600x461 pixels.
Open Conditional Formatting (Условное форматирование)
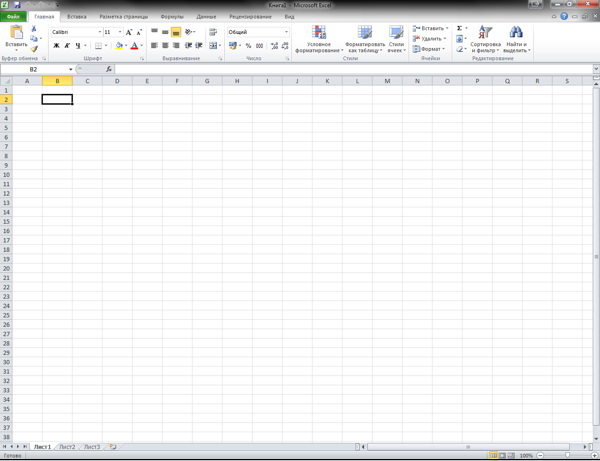[x=319, y=40]
